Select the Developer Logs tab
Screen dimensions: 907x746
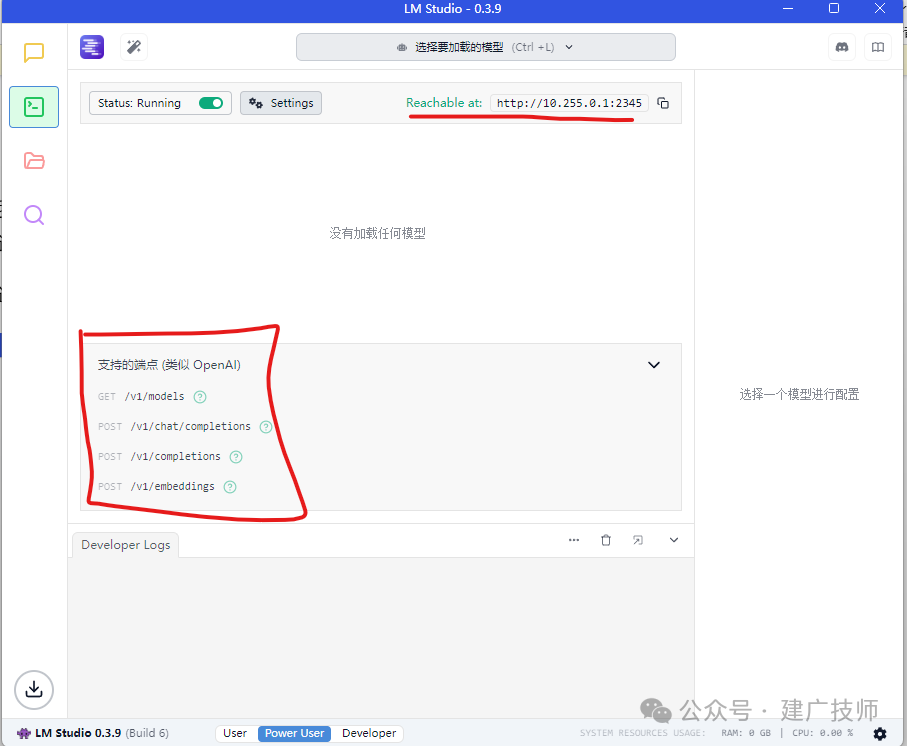point(126,545)
